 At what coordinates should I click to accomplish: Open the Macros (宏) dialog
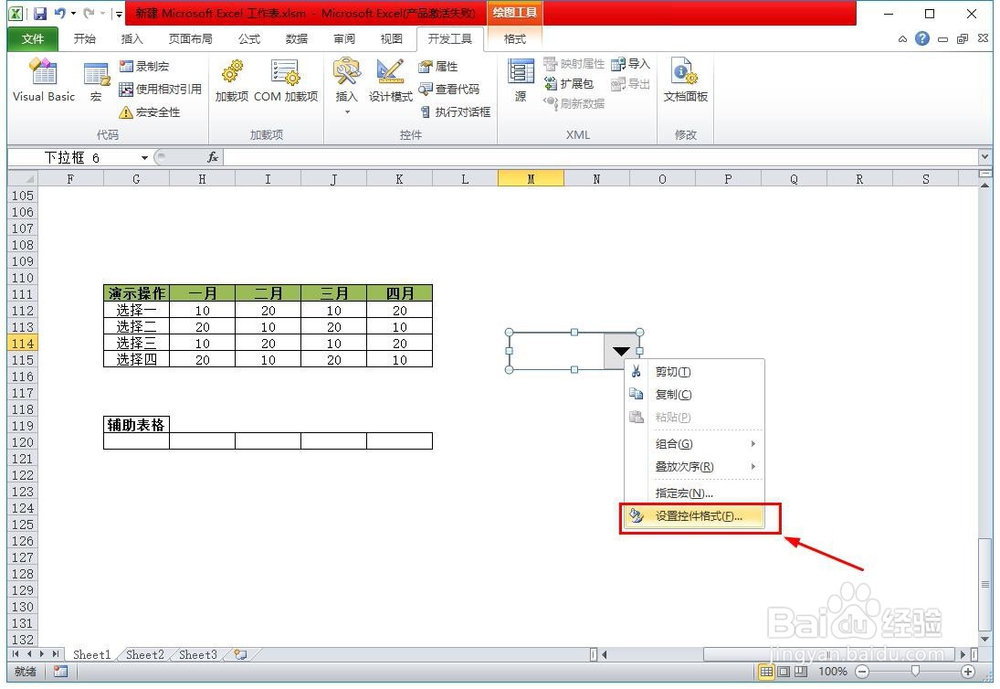pos(96,81)
